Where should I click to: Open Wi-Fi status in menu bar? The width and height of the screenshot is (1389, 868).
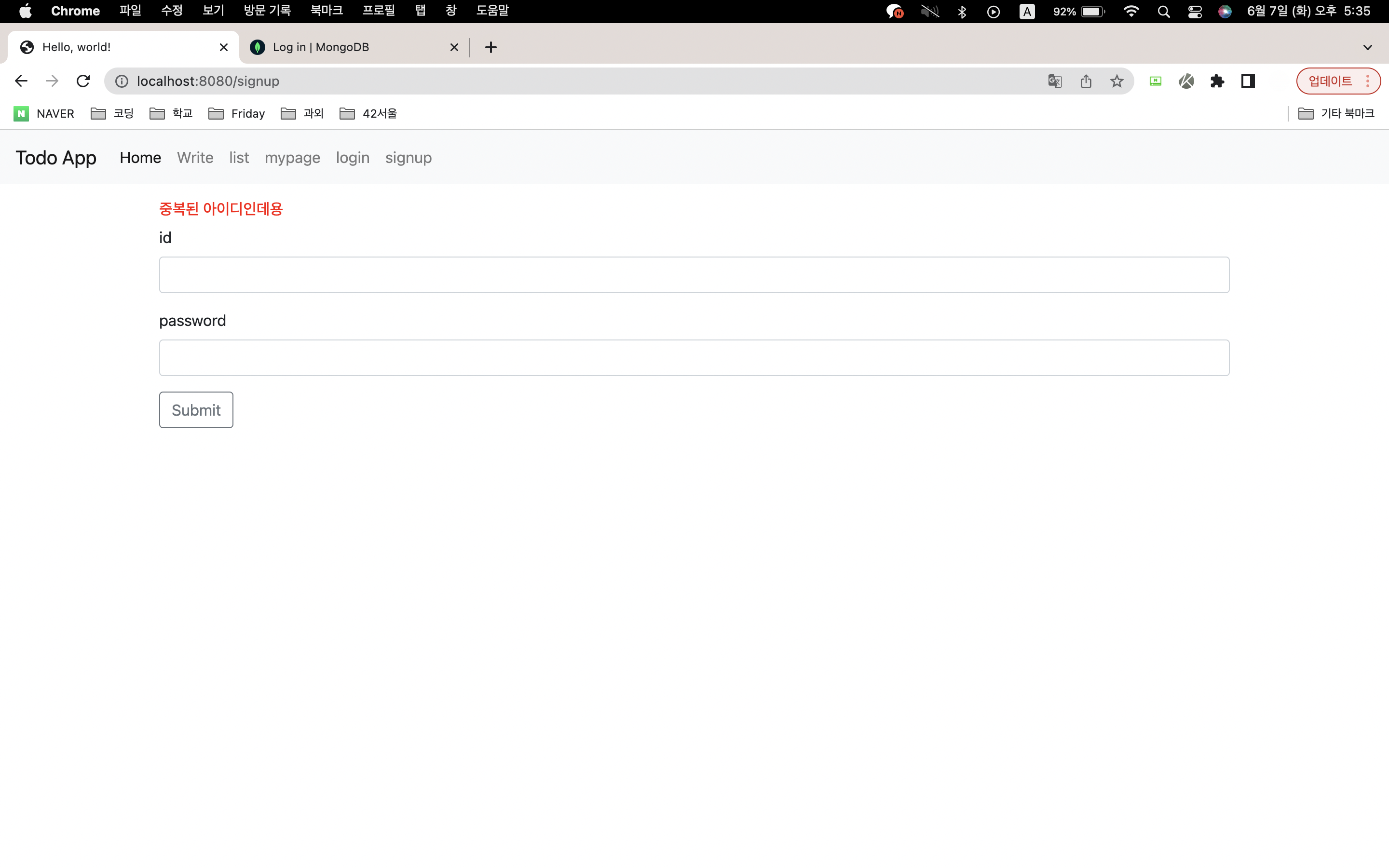point(1131,12)
